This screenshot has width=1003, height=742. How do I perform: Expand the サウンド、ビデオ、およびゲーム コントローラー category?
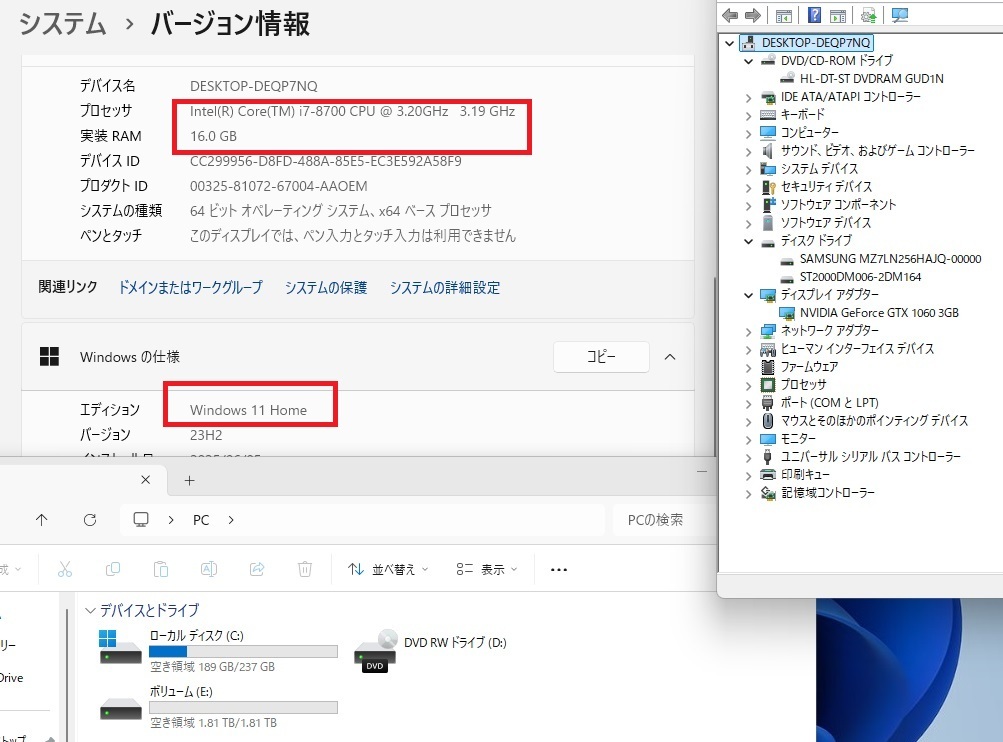click(x=748, y=152)
